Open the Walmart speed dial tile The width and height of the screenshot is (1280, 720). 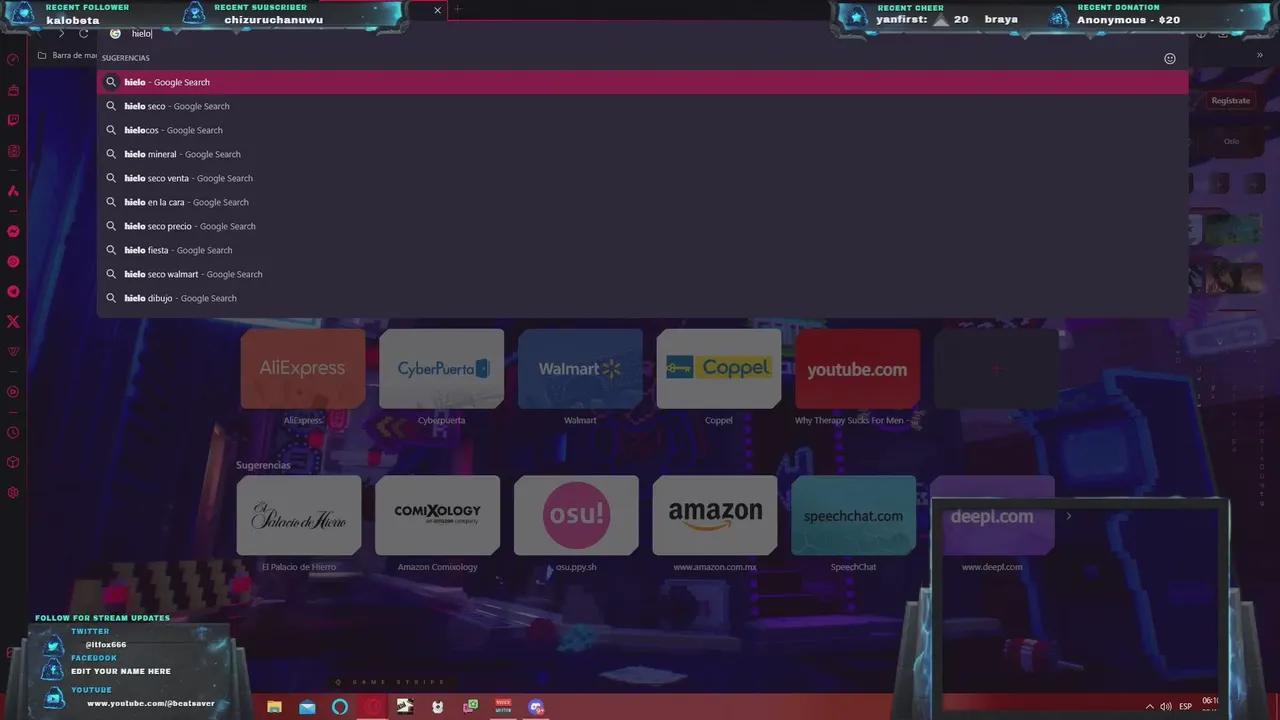580,368
